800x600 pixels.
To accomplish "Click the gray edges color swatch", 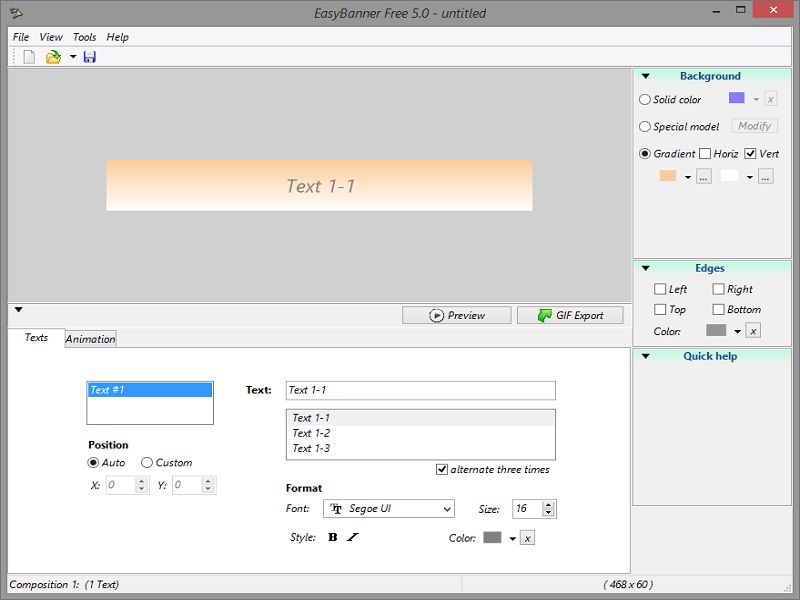I will (x=716, y=330).
